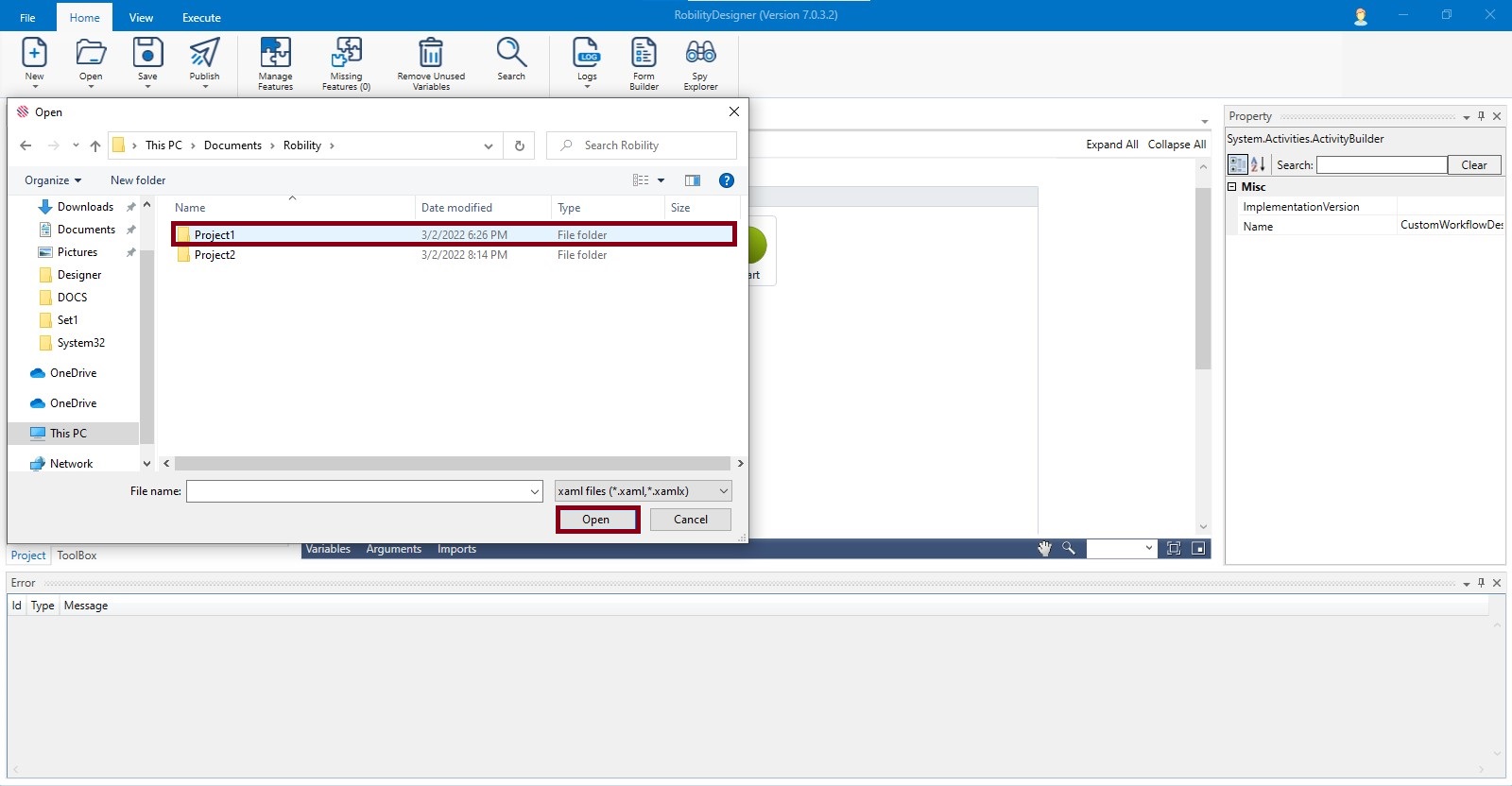1512x786 pixels.
Task: Toggle the preview pane in Open dialog
Action: 693,180
